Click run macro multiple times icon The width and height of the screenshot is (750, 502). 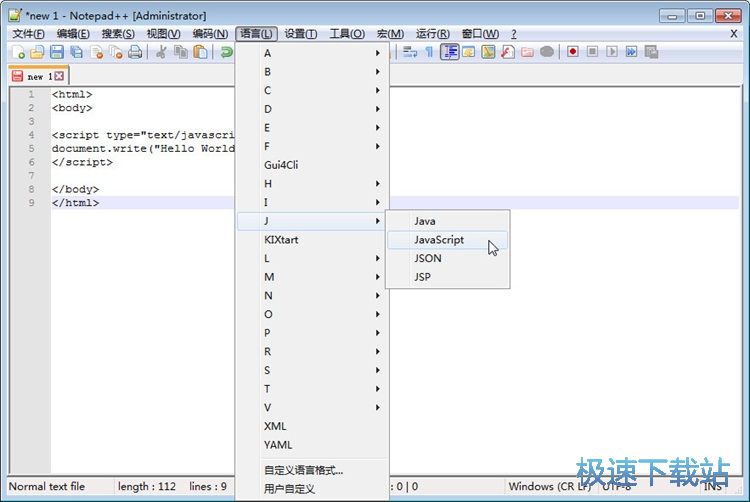[631, 52]
